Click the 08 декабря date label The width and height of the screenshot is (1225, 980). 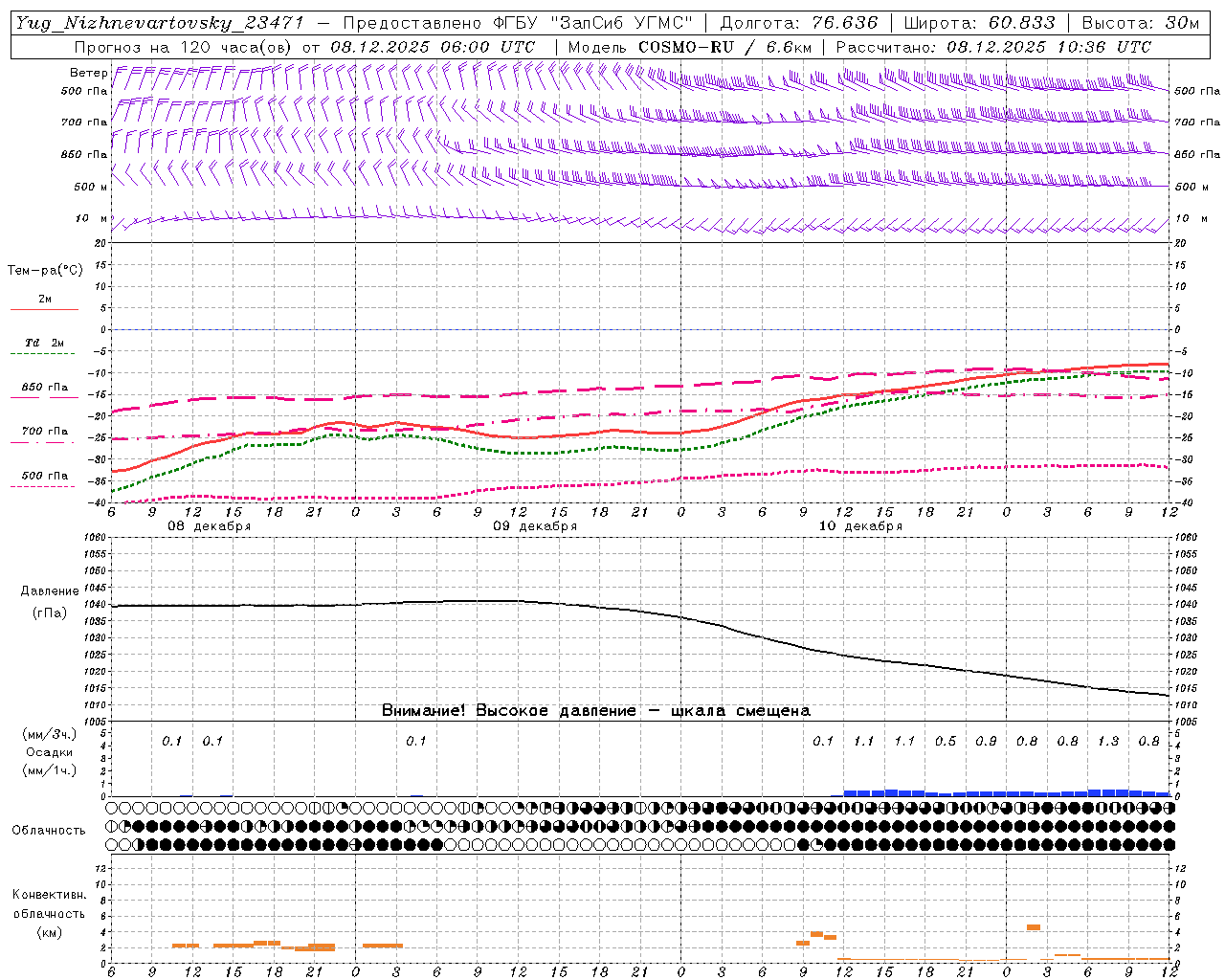(x=210, y=526)
